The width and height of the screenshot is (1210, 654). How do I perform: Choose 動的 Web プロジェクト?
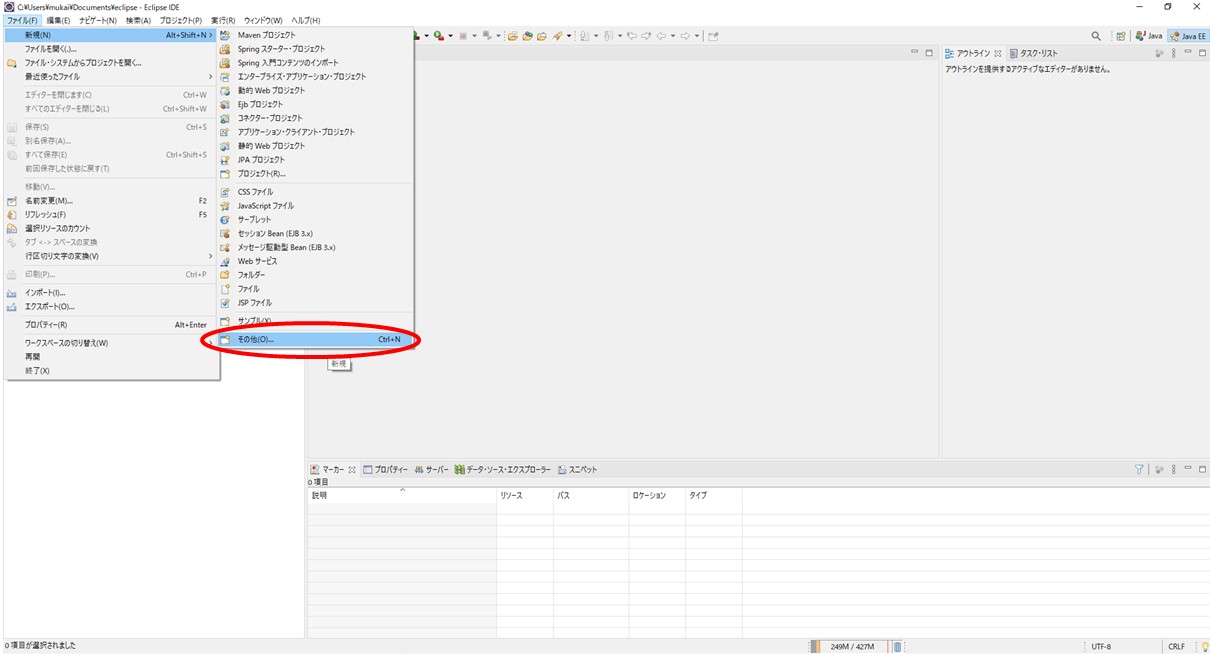316,90
